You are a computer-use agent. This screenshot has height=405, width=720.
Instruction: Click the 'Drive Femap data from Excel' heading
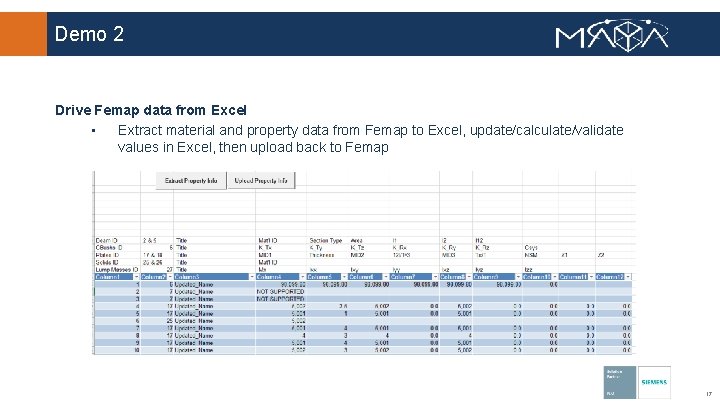pos(151,110)
